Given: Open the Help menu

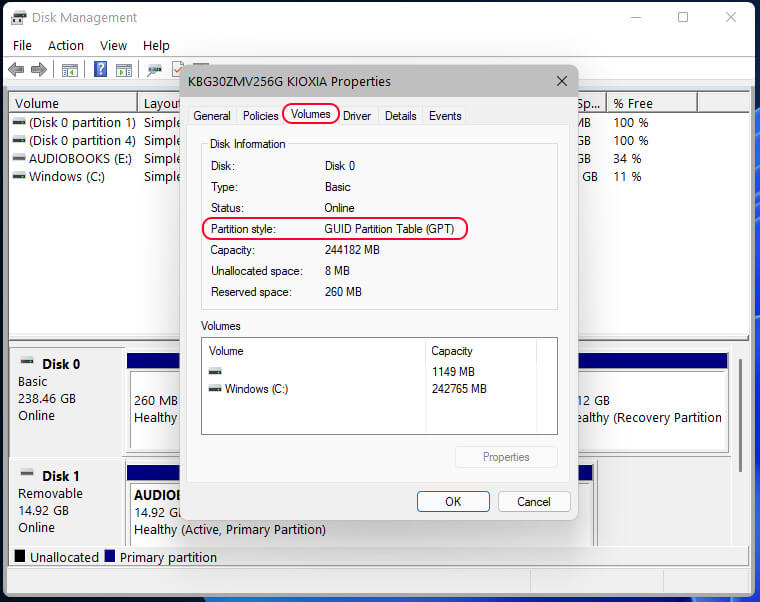Looking at the screenshot, I should [156, 46].
